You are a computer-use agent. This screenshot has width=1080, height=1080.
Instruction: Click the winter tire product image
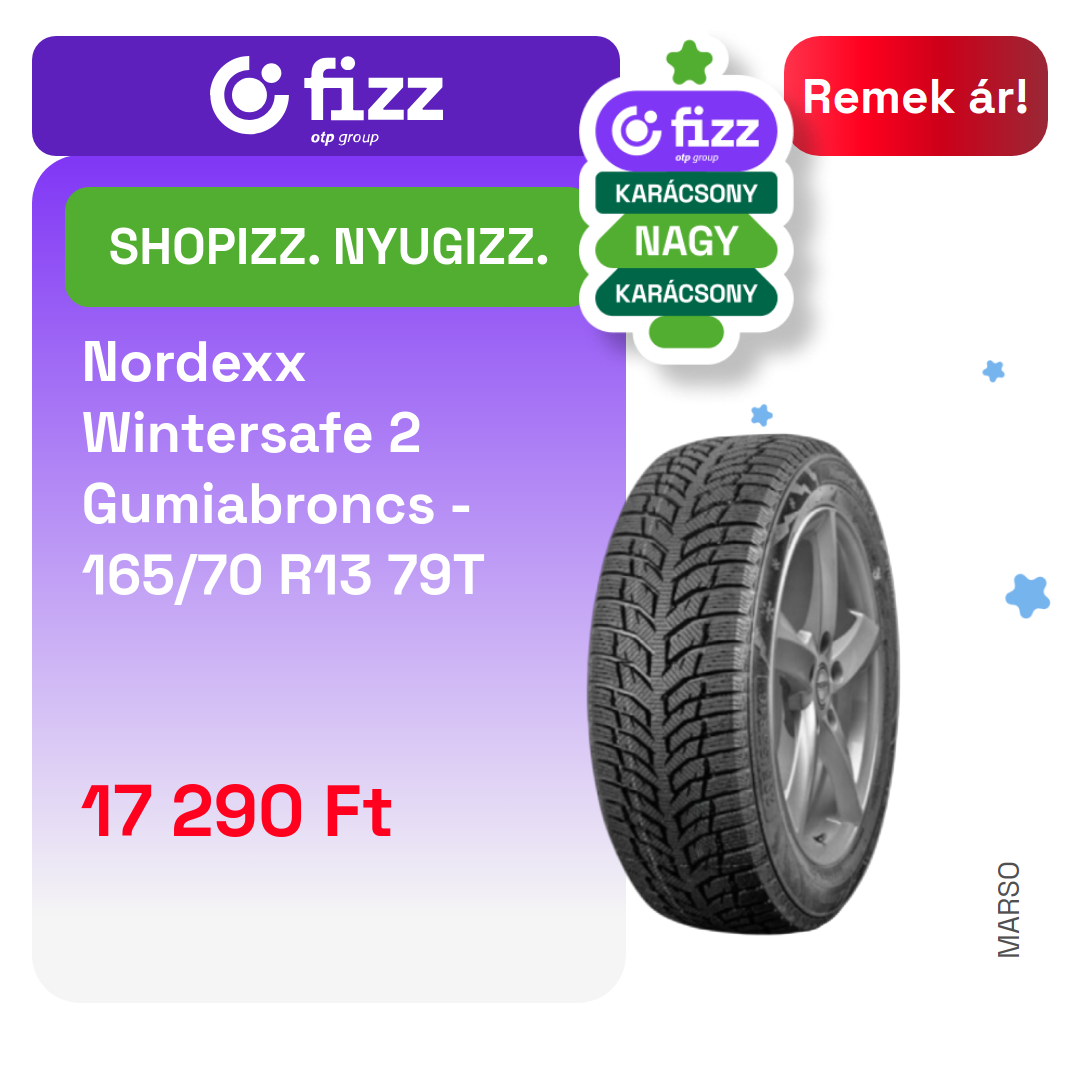pos(743,684)
